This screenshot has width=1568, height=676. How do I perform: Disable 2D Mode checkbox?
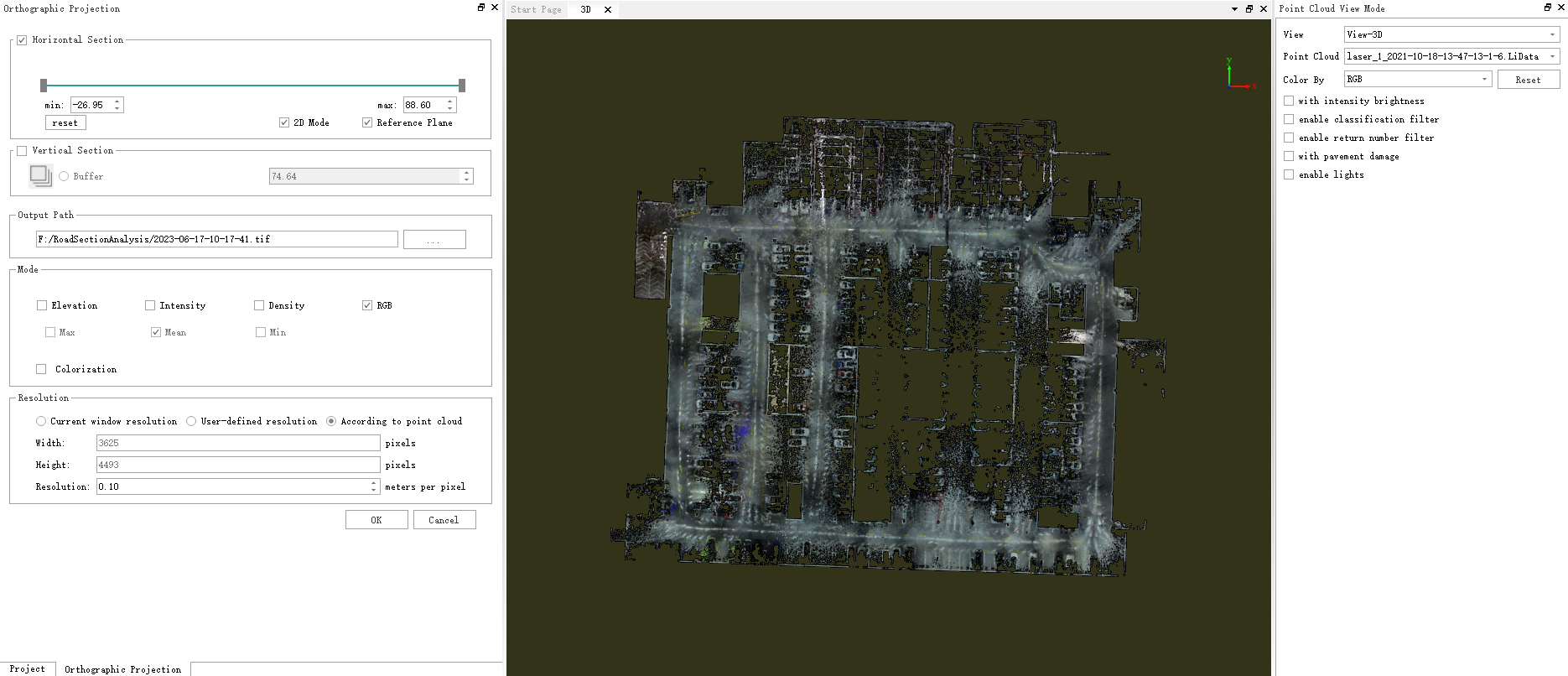[x=284, y=122]
